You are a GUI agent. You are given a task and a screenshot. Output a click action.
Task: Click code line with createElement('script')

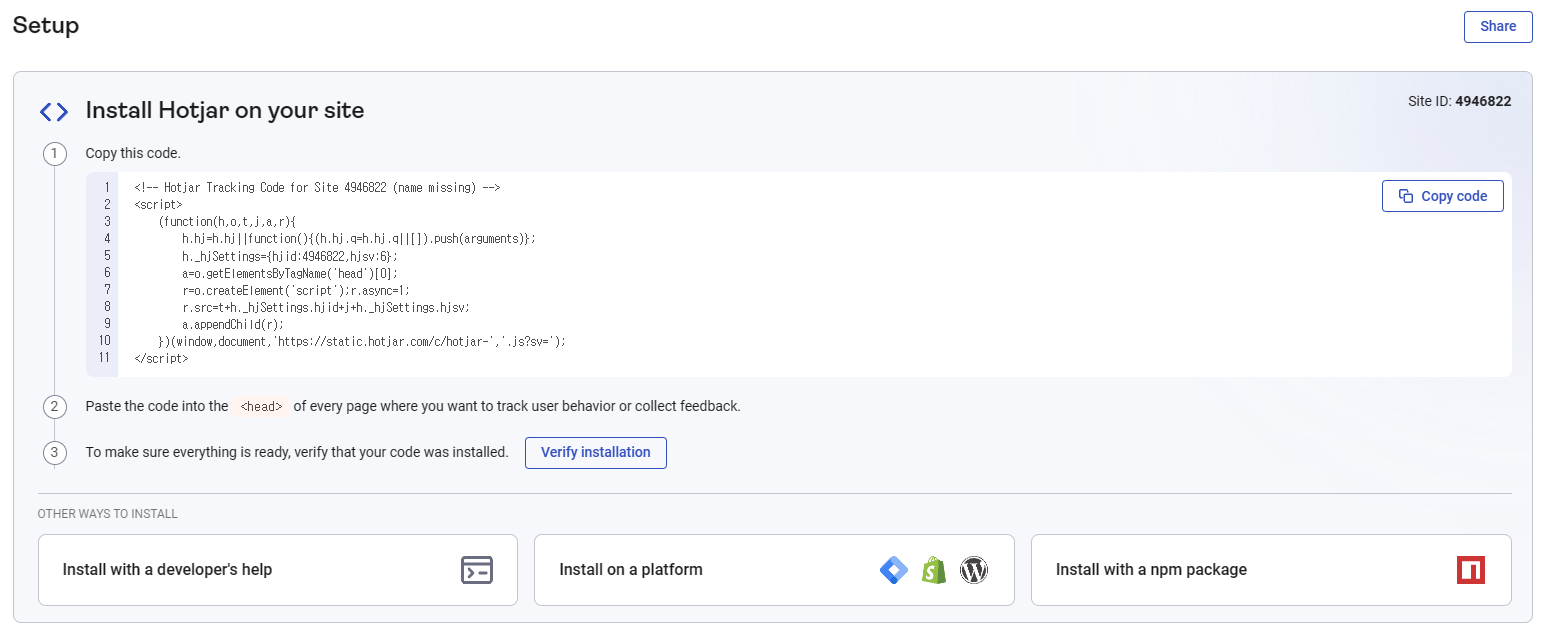point(296,289)
